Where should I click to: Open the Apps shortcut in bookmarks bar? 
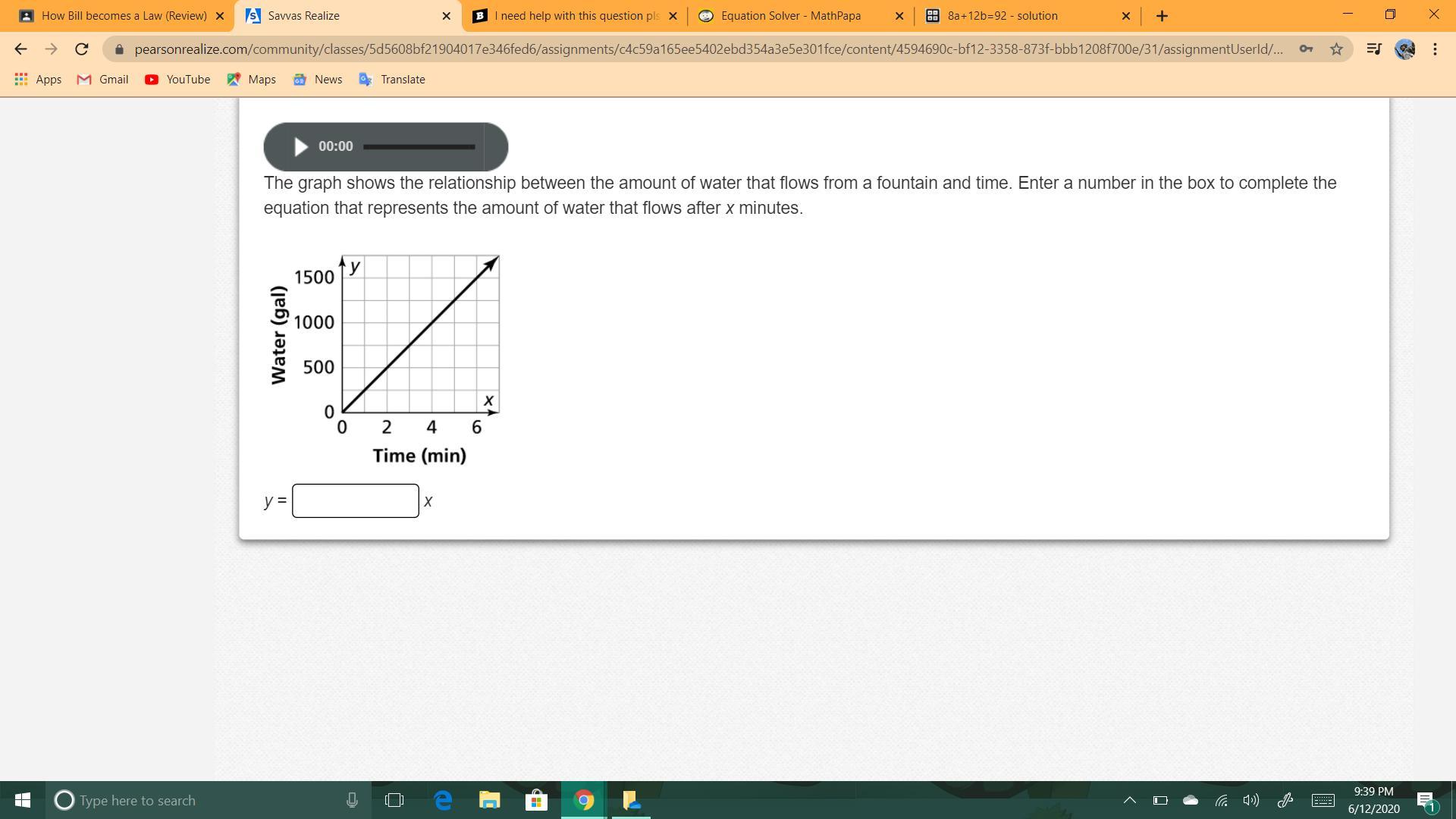pos(38,80)
